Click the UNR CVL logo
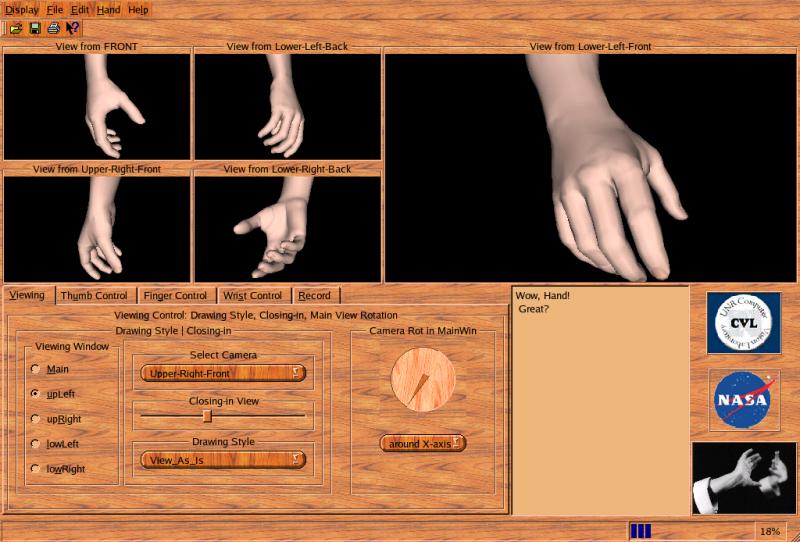This screenshot has height=542, width=800. pyautogui.click(x=744, y=323)
